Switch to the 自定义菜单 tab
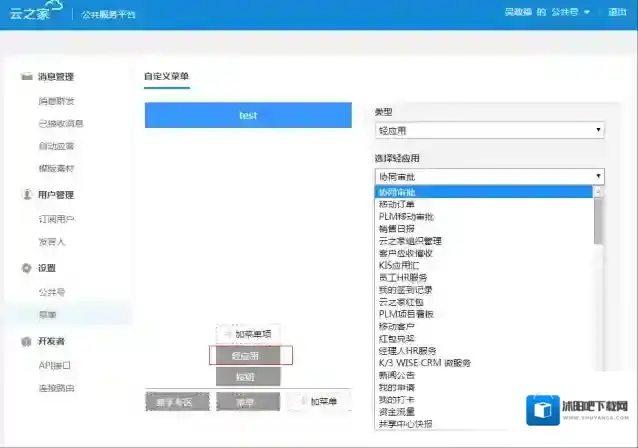Viewport: 638px width, 448px height. pyautogui.click(x=166, y=76)
